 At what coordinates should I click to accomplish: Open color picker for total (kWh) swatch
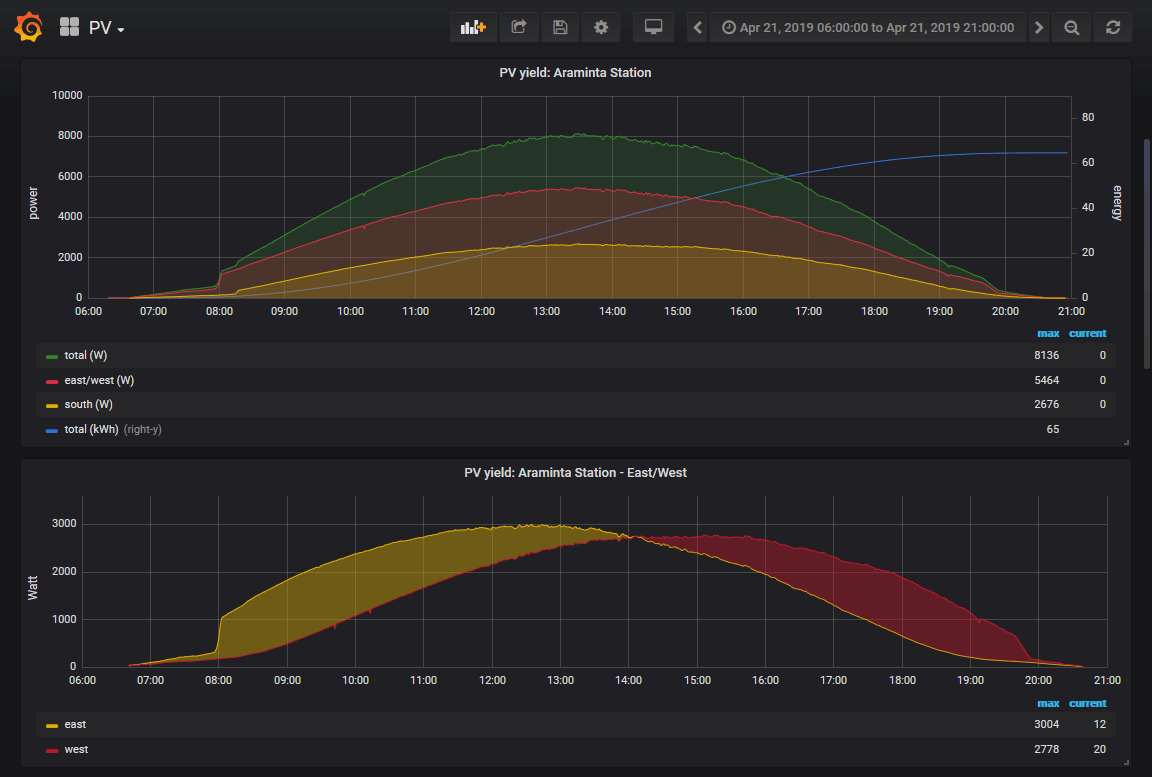51,430
